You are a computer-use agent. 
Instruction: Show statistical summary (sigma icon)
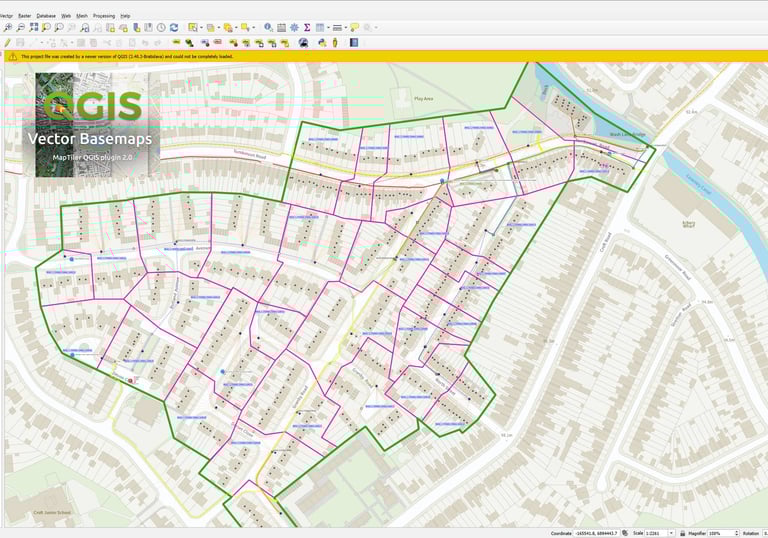307,27
